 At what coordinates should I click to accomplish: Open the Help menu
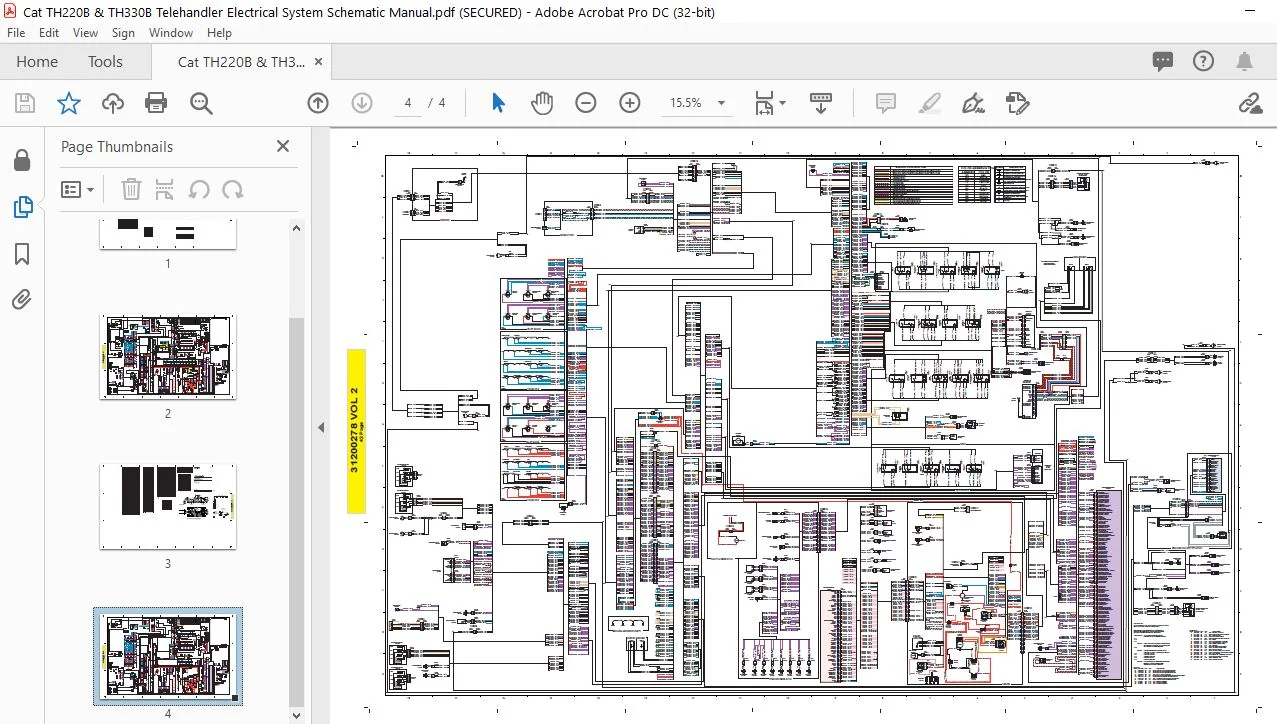[219, 33]
